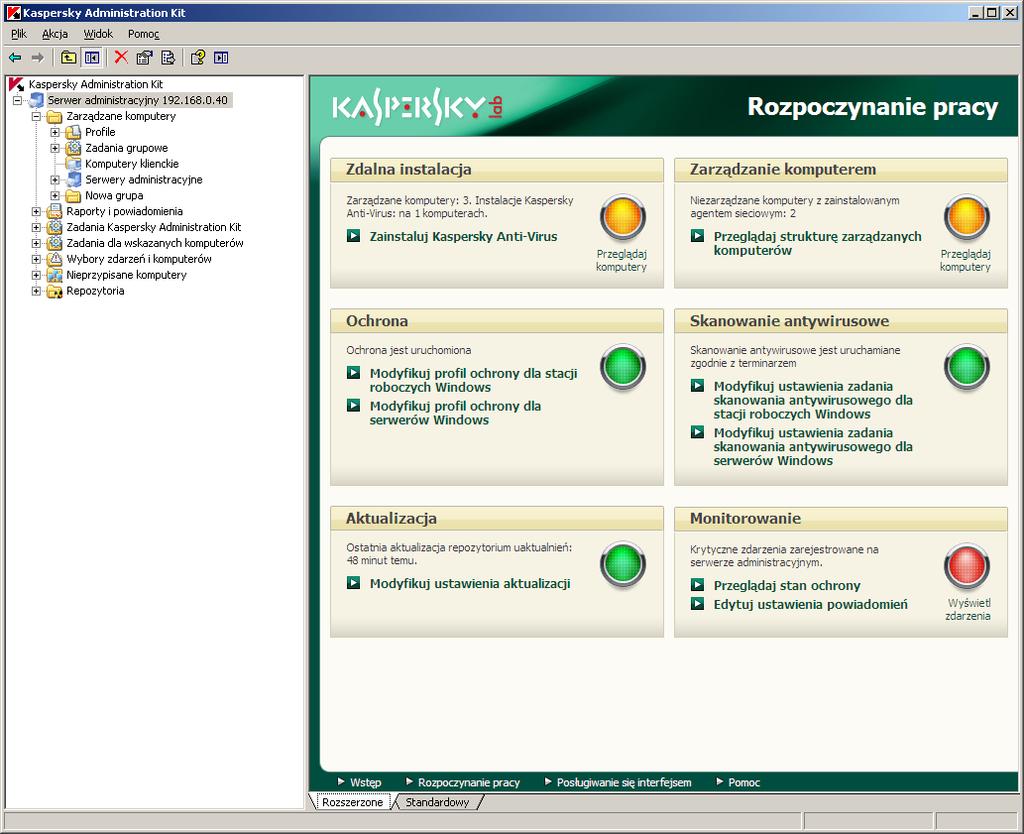Viewport: 1024px width, 834px height.
Task: Toggle the action pane toolbar icon
Action: [x=221, y=58]
